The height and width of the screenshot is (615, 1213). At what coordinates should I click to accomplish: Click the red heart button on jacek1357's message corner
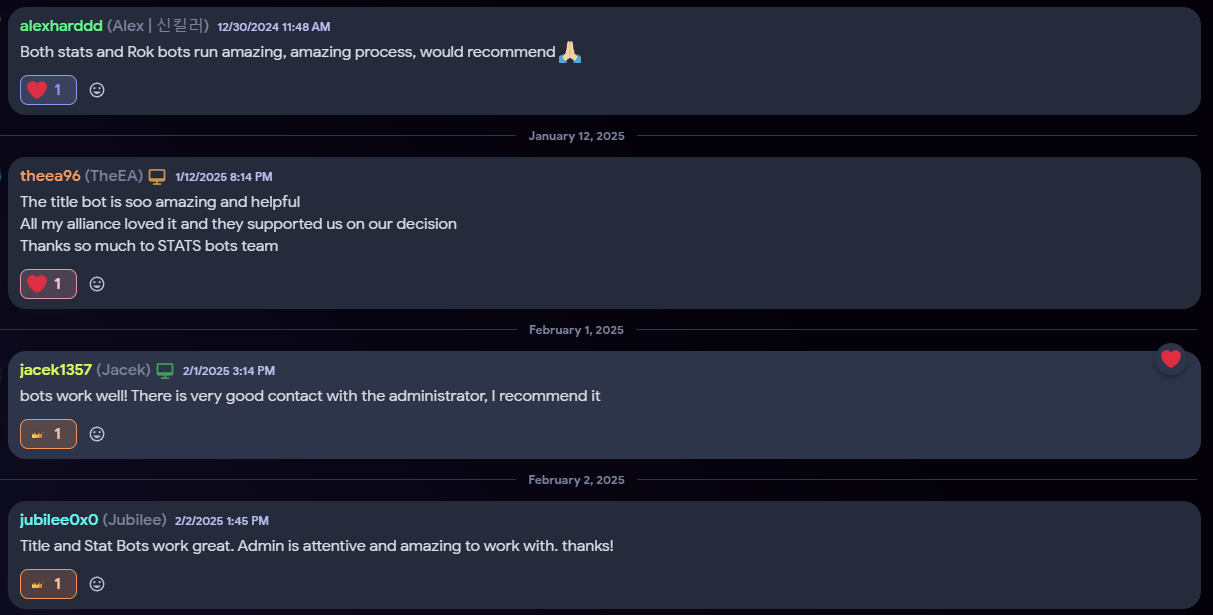coord(1171,359)
